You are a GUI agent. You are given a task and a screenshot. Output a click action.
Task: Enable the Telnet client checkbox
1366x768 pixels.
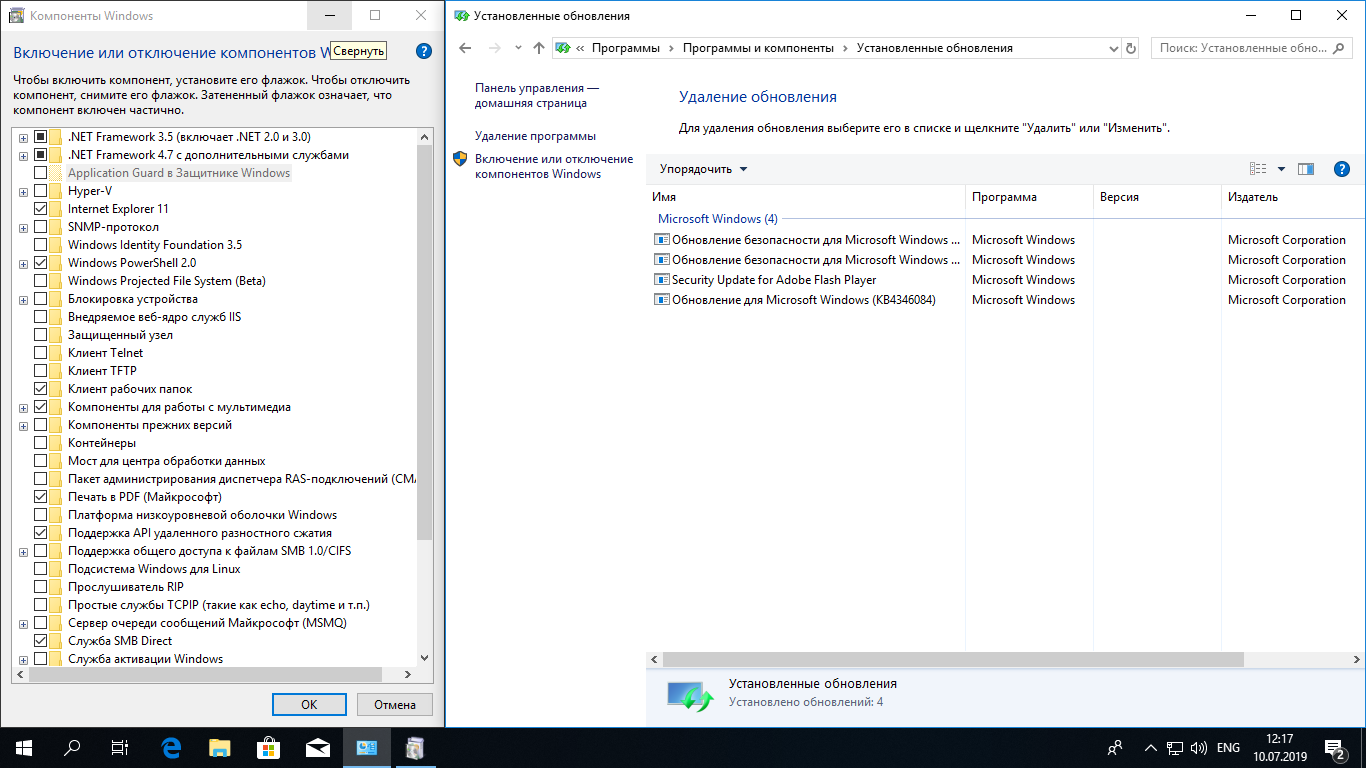(x=41, y=353)
